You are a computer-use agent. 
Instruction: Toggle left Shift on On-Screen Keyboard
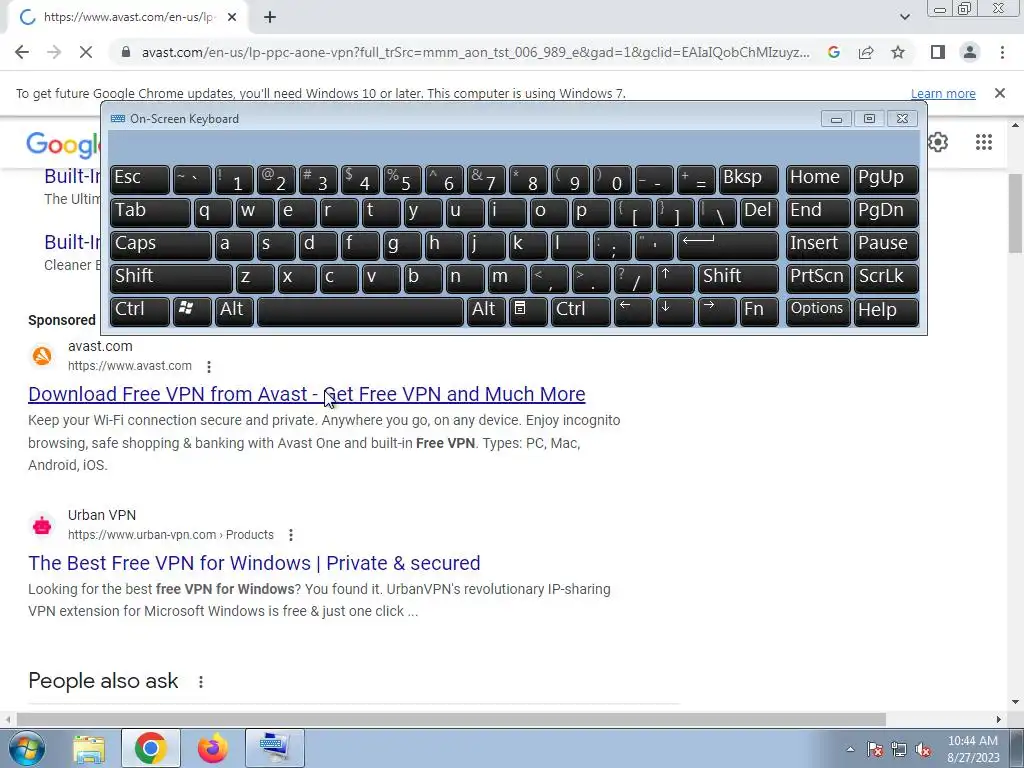171,278
